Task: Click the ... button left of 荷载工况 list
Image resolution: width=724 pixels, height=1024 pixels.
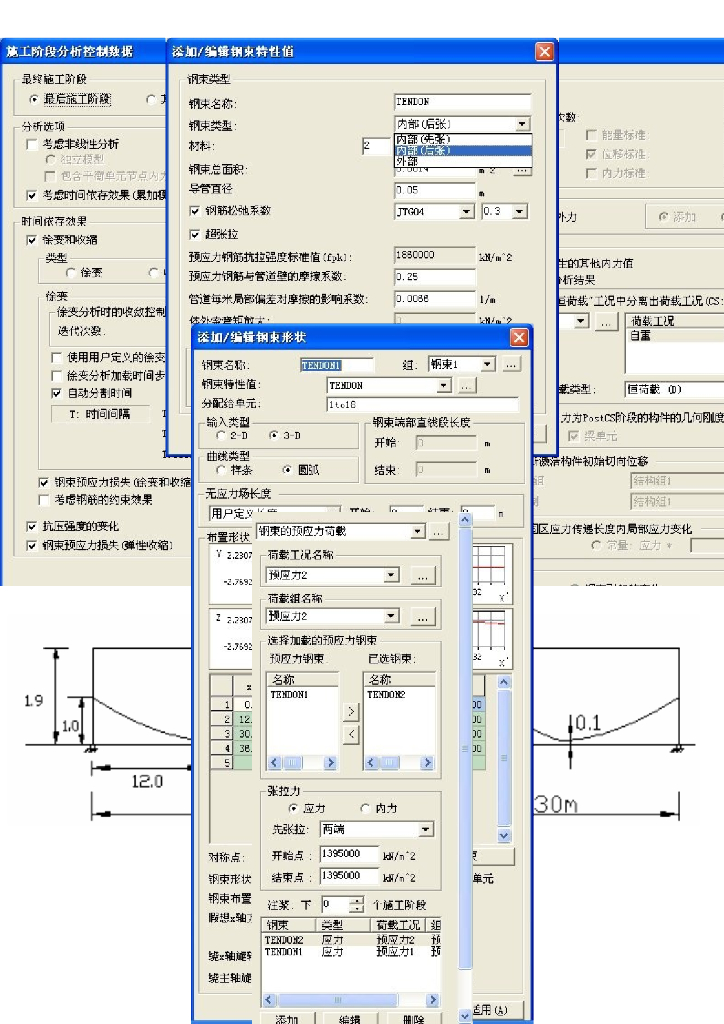Action: [x=606, y=321]
